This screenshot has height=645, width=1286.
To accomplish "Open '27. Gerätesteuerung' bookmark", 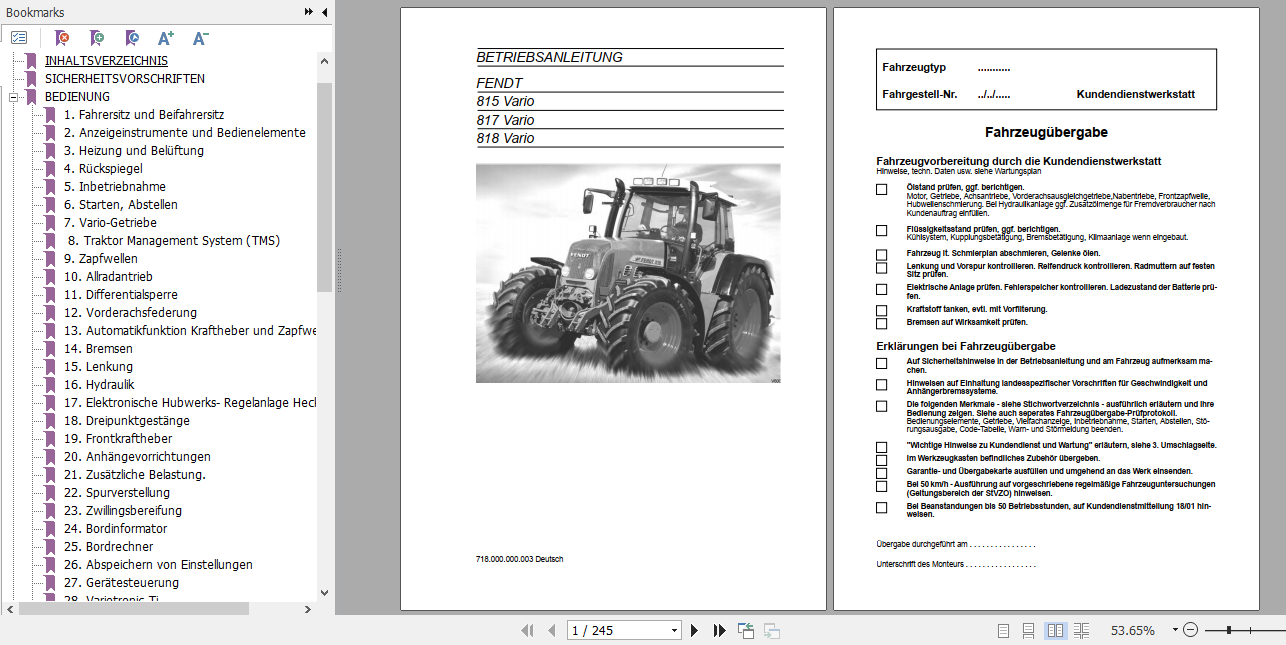I will pyautogui.click(x=122, y=583).
